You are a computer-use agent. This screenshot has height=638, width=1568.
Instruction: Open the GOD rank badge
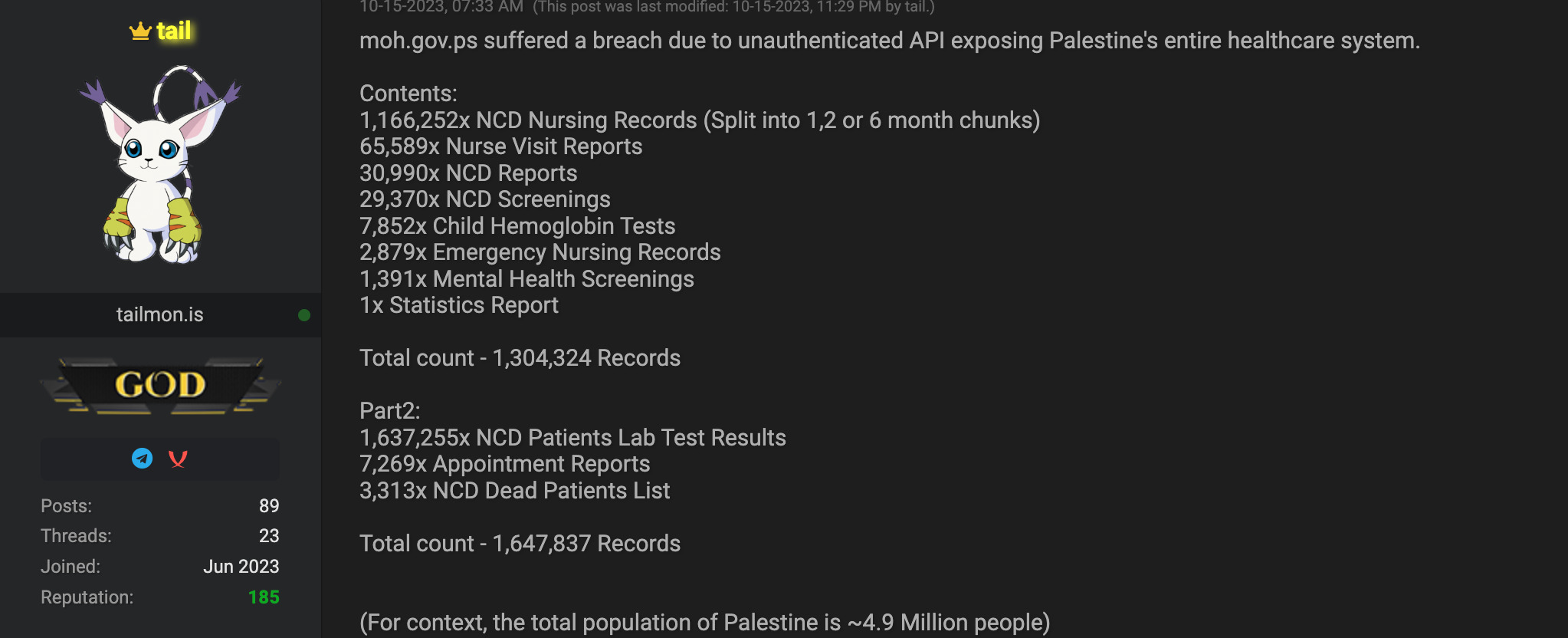(160, 385)
